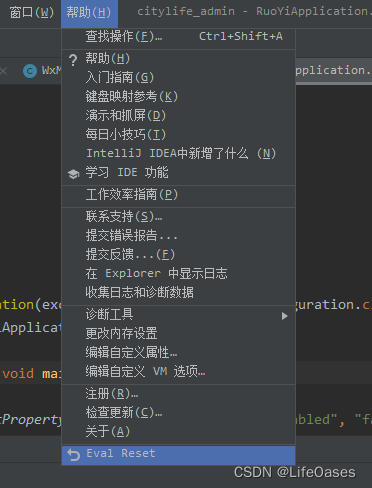Open 更改内存设置 memory settings

[178, 334]
